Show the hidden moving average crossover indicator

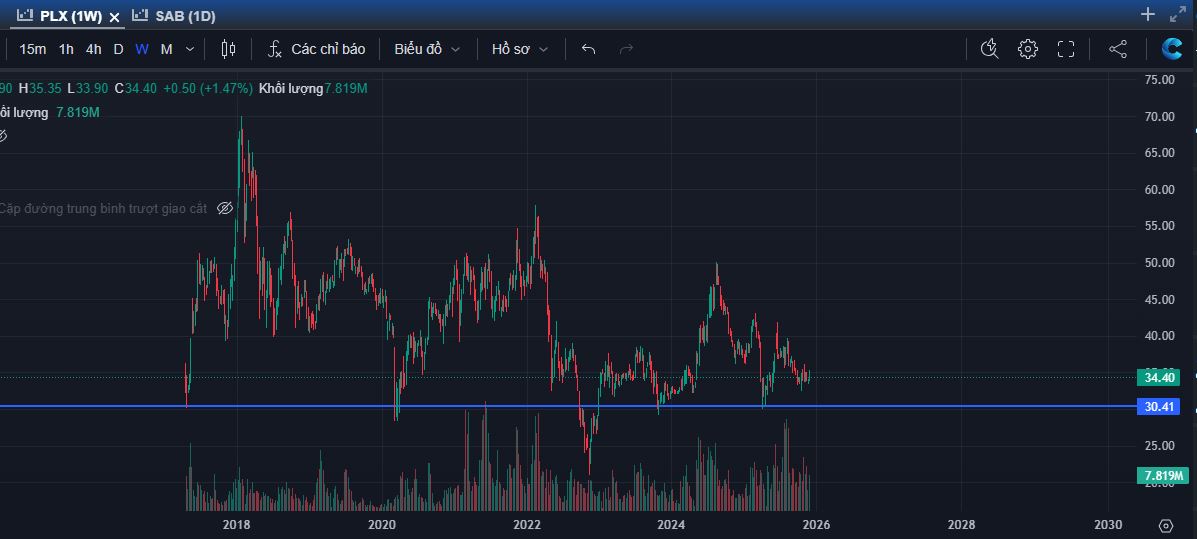point(225,208)
